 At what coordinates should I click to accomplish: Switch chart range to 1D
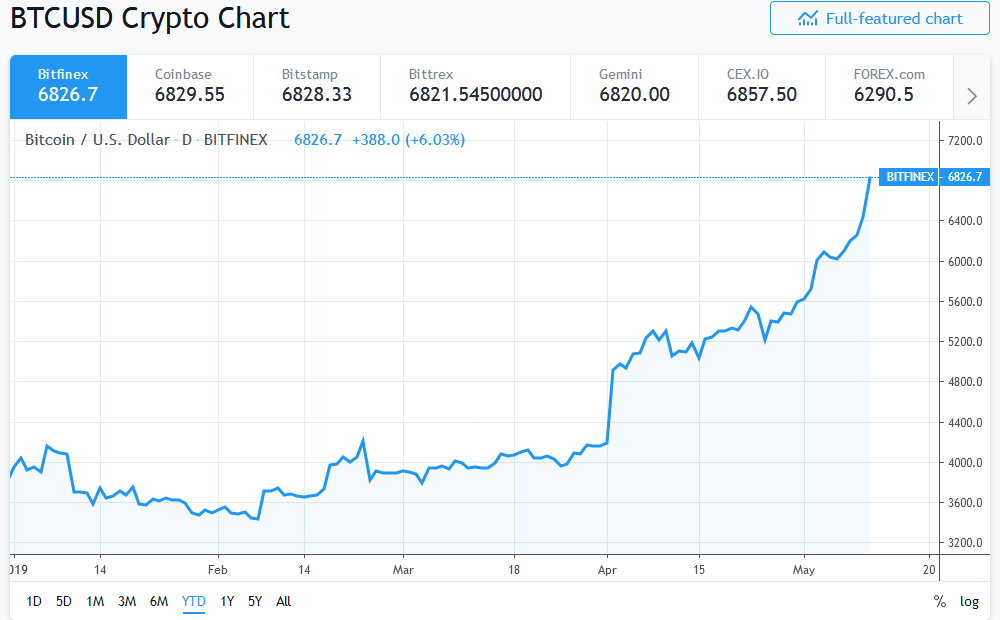pos(33,601)
